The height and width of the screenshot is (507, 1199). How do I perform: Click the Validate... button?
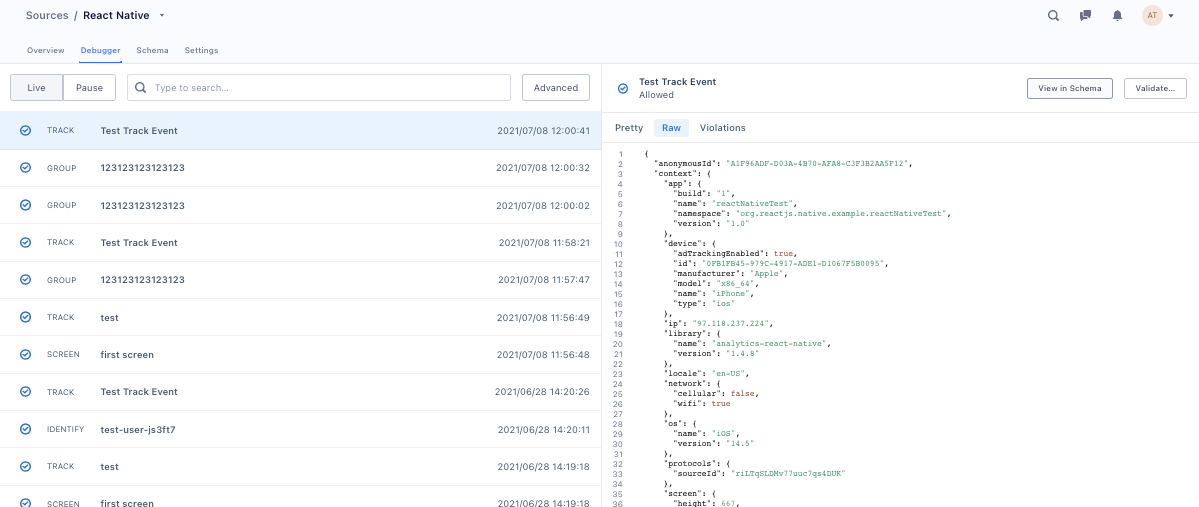[1155, 88]
